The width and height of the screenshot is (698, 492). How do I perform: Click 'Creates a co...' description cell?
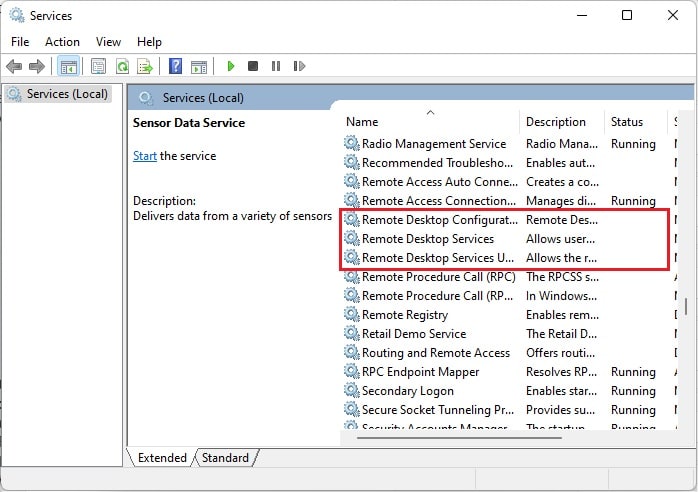pos(562,182)
